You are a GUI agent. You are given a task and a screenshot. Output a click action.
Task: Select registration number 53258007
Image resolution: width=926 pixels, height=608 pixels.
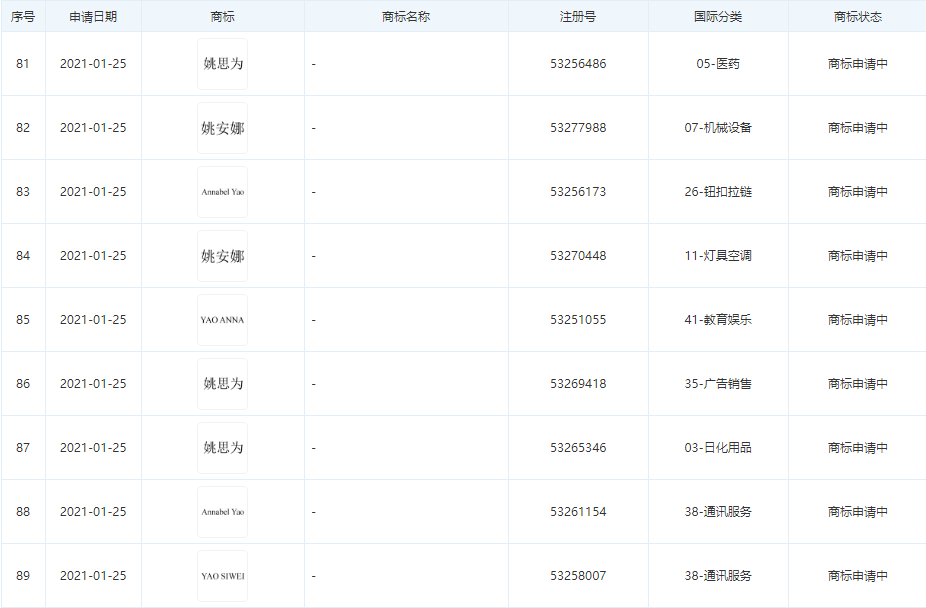tap(578, 576)
